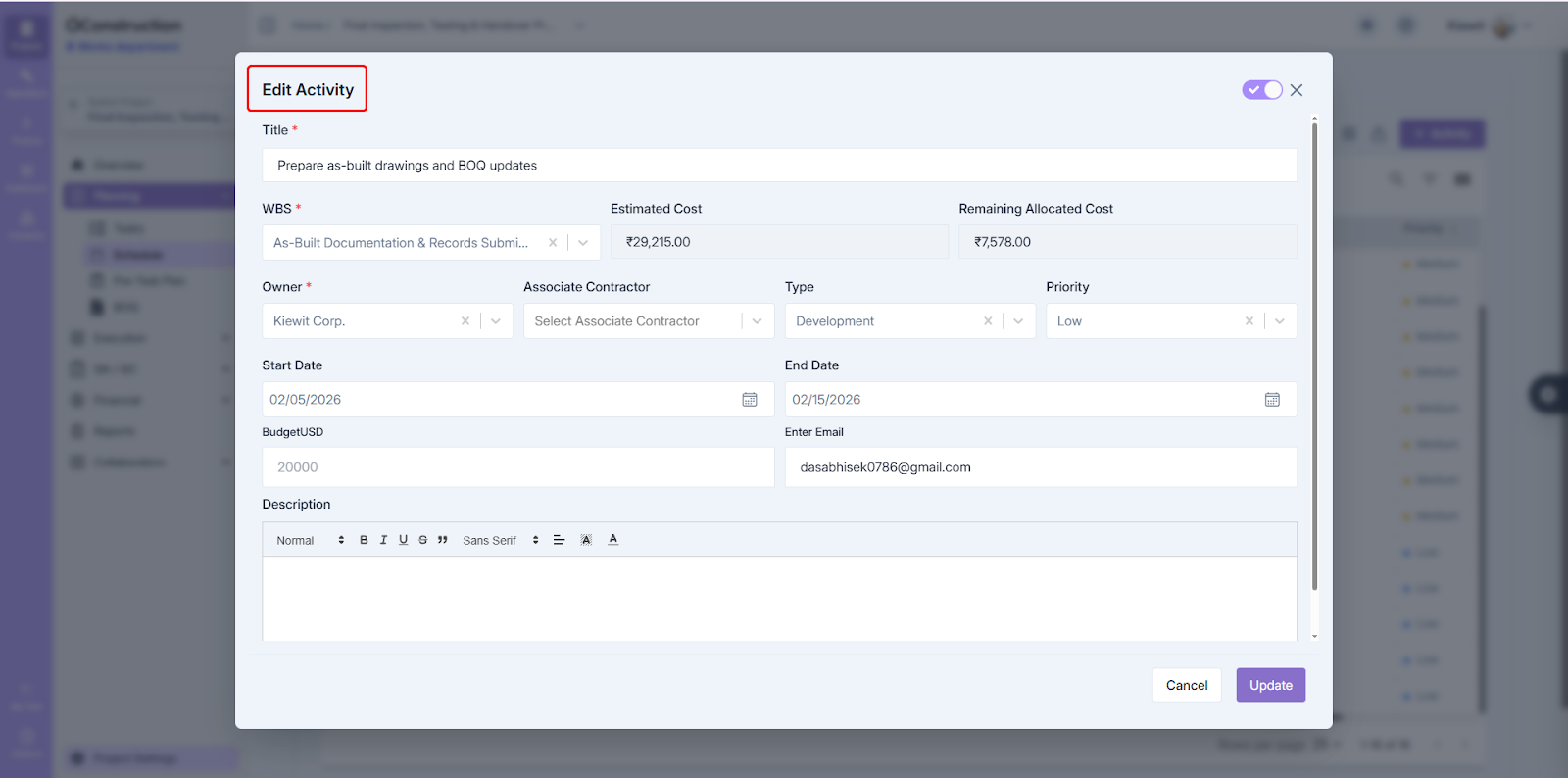This screenshot has width=1568, height=778.
Task: Expand the Owner dropdown
Action: [496, 321]
